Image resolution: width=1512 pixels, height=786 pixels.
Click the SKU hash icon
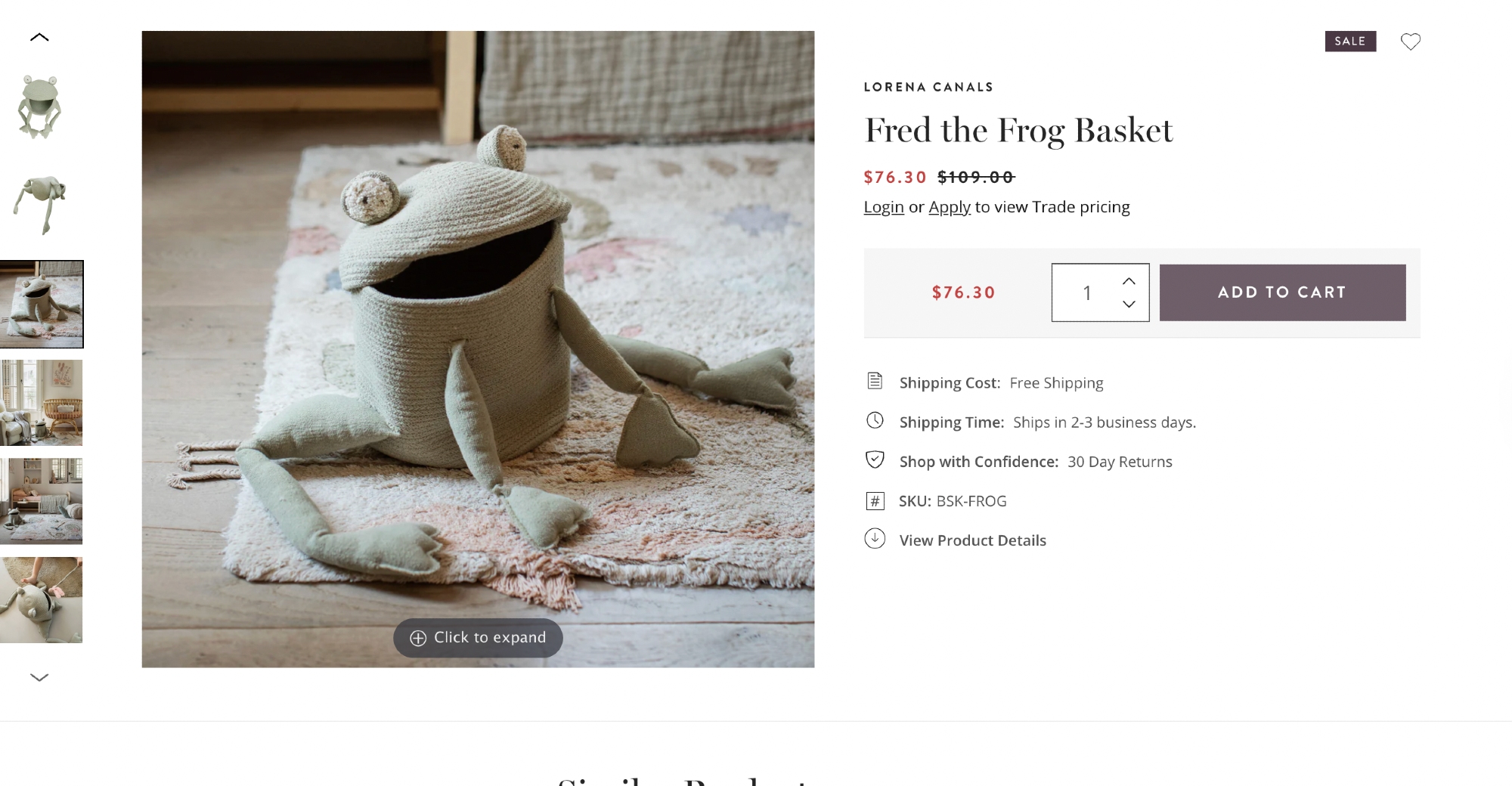875,500
